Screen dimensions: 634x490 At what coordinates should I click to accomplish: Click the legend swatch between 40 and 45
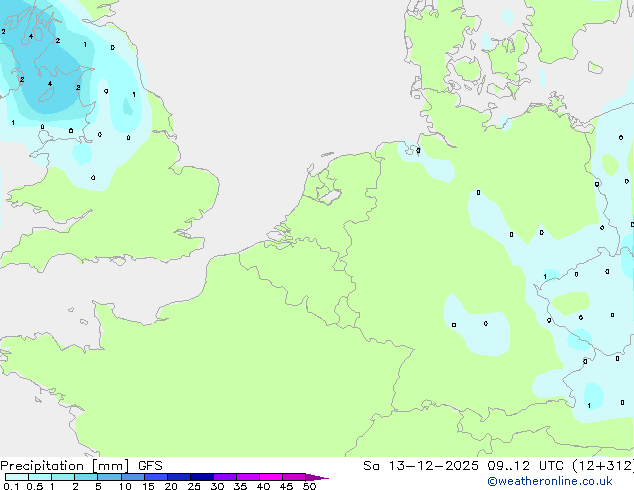pos(271,477)
